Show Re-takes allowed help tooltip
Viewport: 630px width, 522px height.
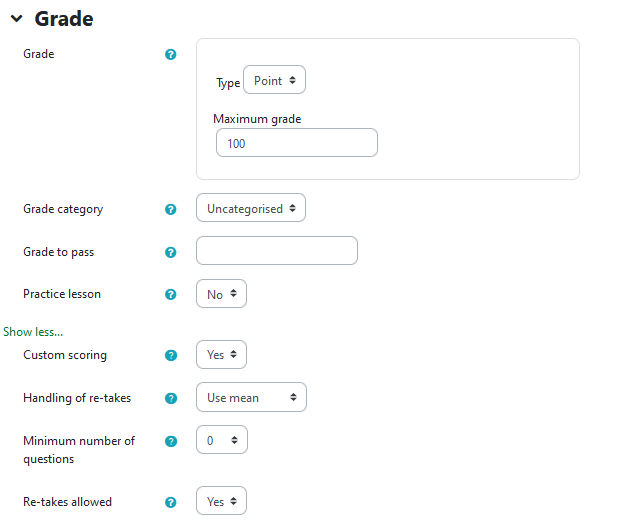coord(170,502)
